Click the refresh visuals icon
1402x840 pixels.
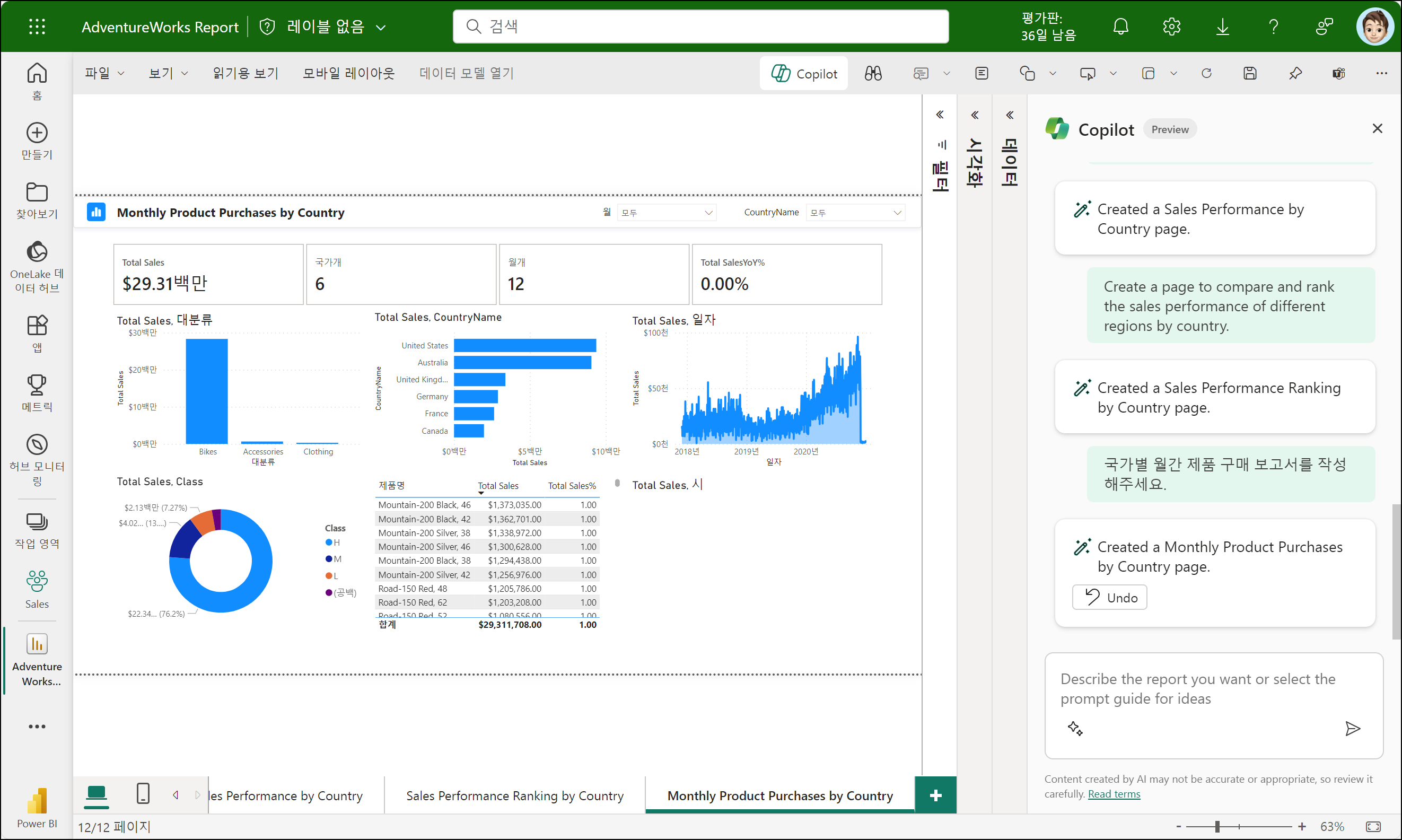click(x=1206, y=74)
